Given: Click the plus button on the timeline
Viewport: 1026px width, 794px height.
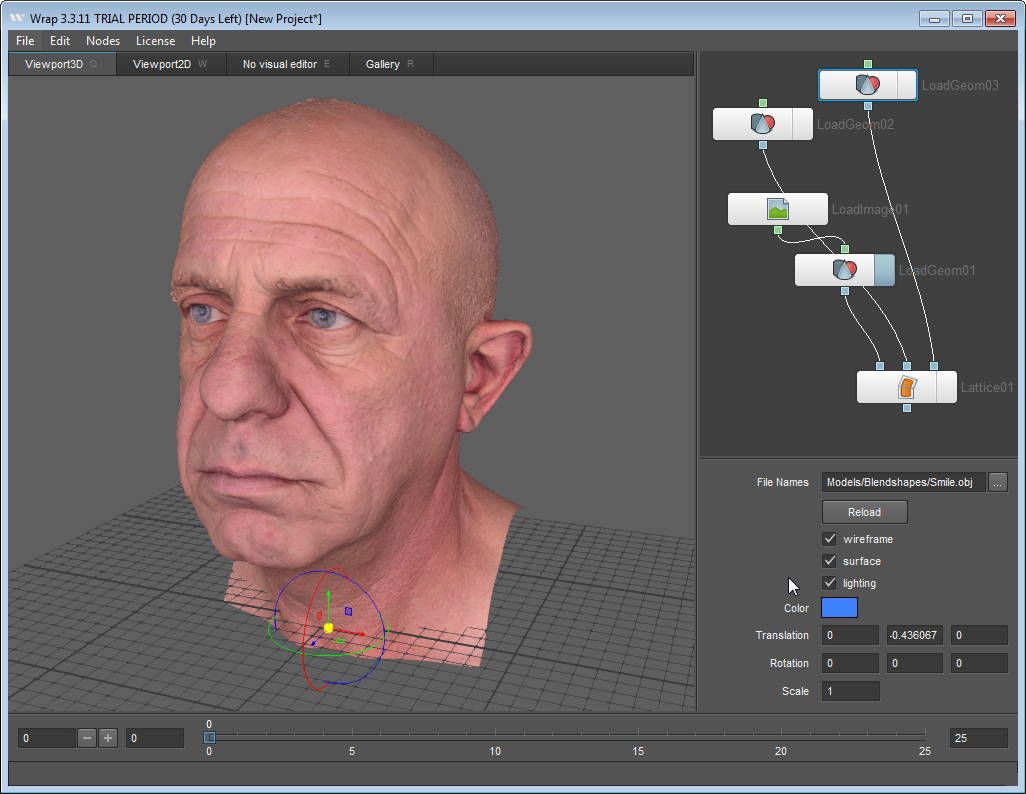Looking at the screenshot, I should coord(108,738).
